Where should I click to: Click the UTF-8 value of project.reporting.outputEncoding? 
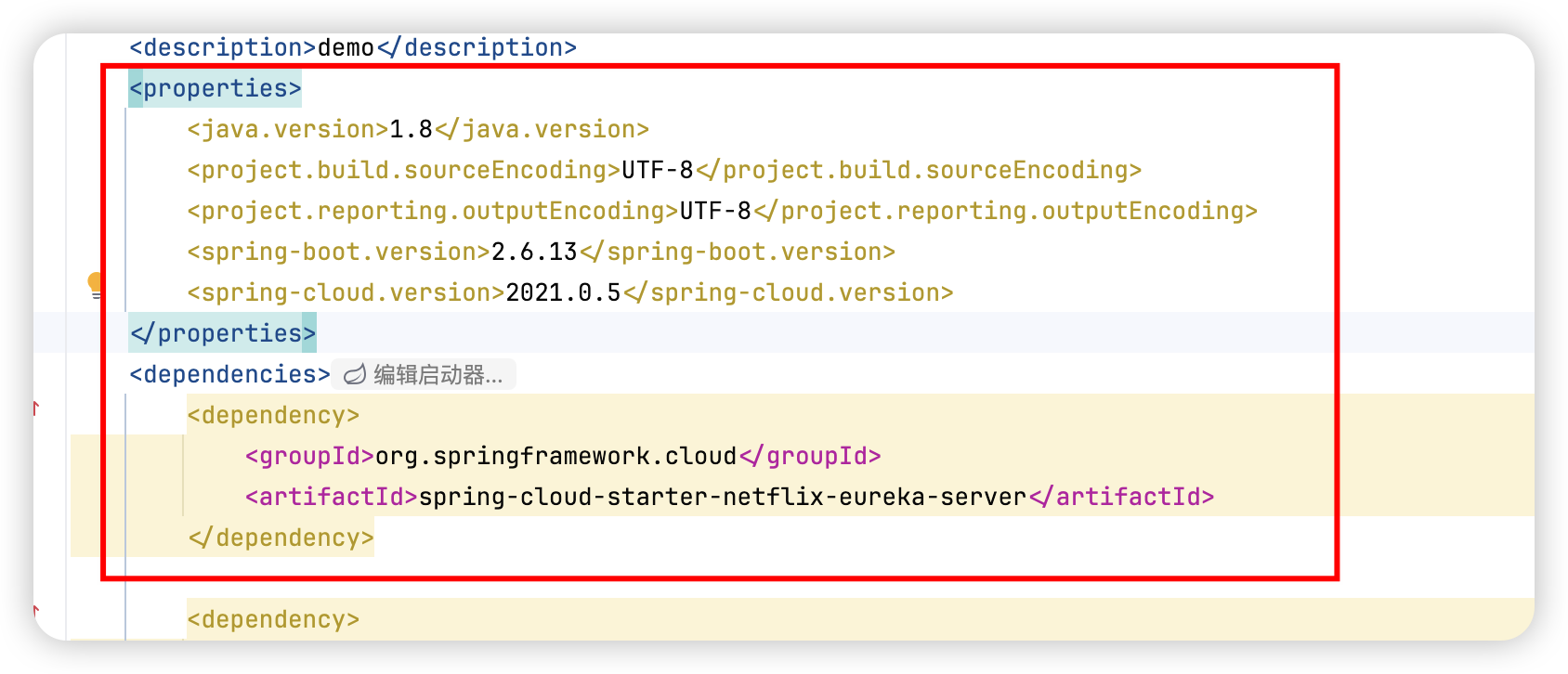(x=715, y=212)
